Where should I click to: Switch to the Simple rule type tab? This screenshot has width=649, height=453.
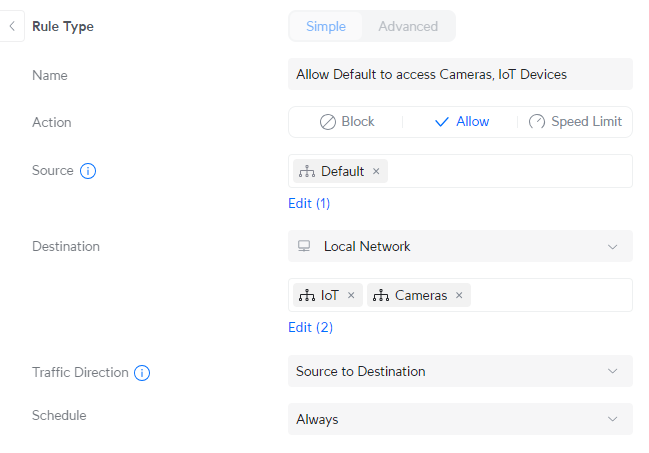[x=326, y=26]
